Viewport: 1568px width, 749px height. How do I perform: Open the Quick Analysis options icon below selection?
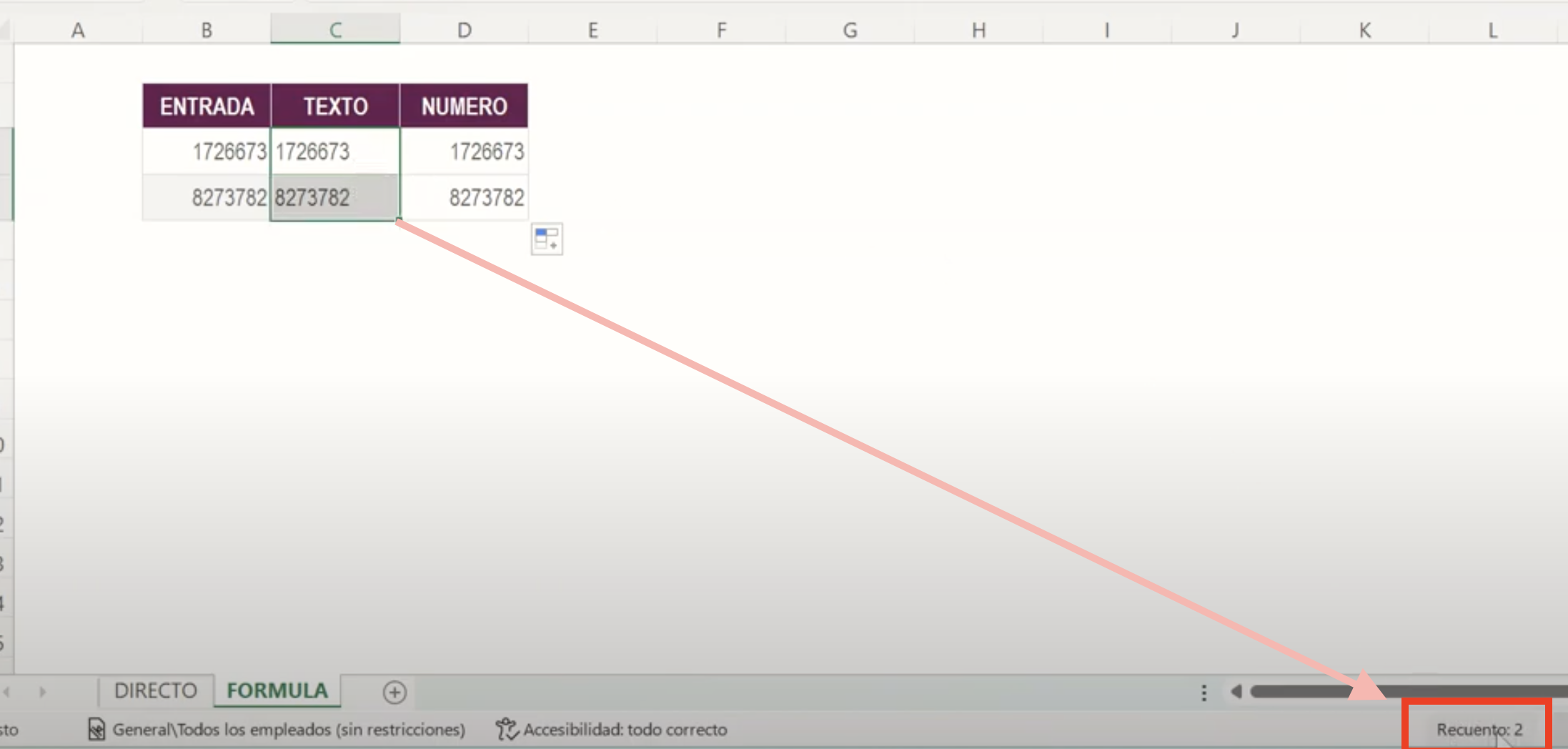coord(546,239)
